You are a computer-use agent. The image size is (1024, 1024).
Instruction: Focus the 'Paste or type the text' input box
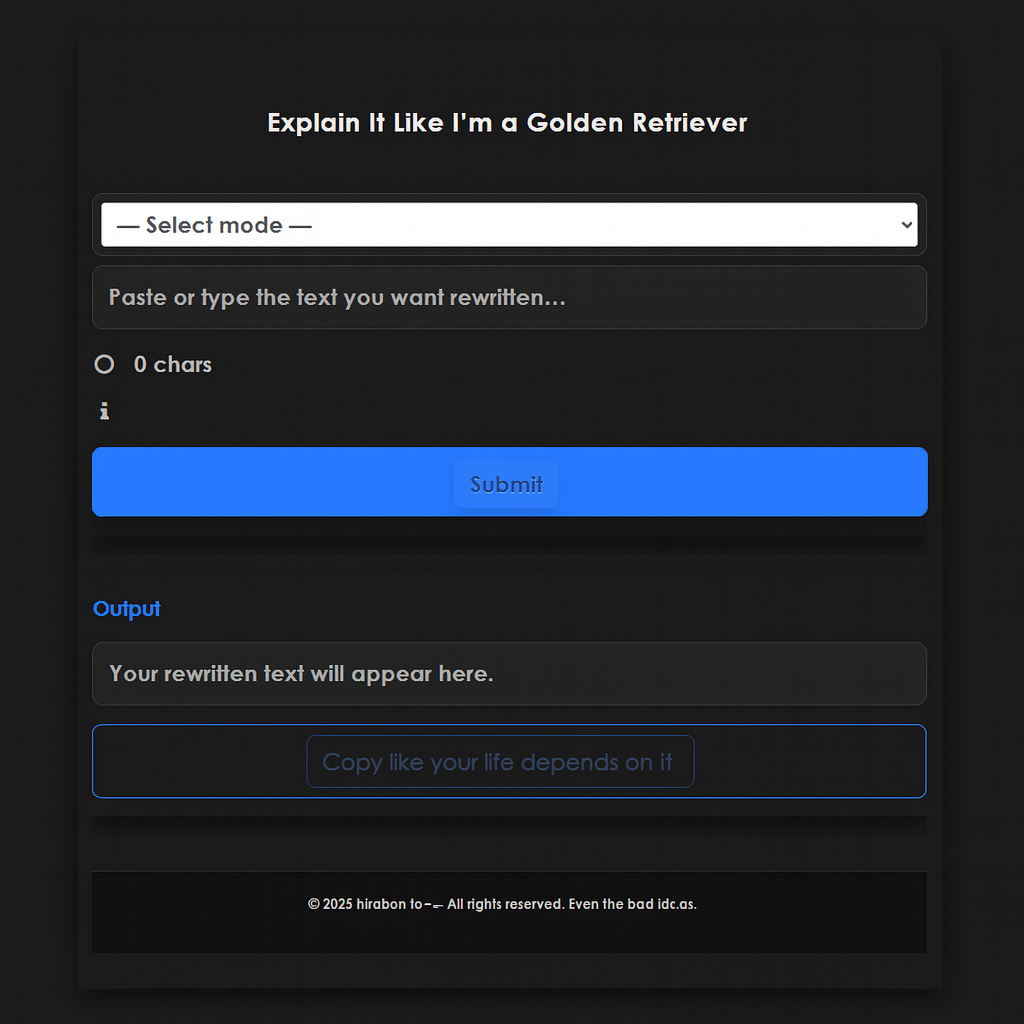point(509,297)
